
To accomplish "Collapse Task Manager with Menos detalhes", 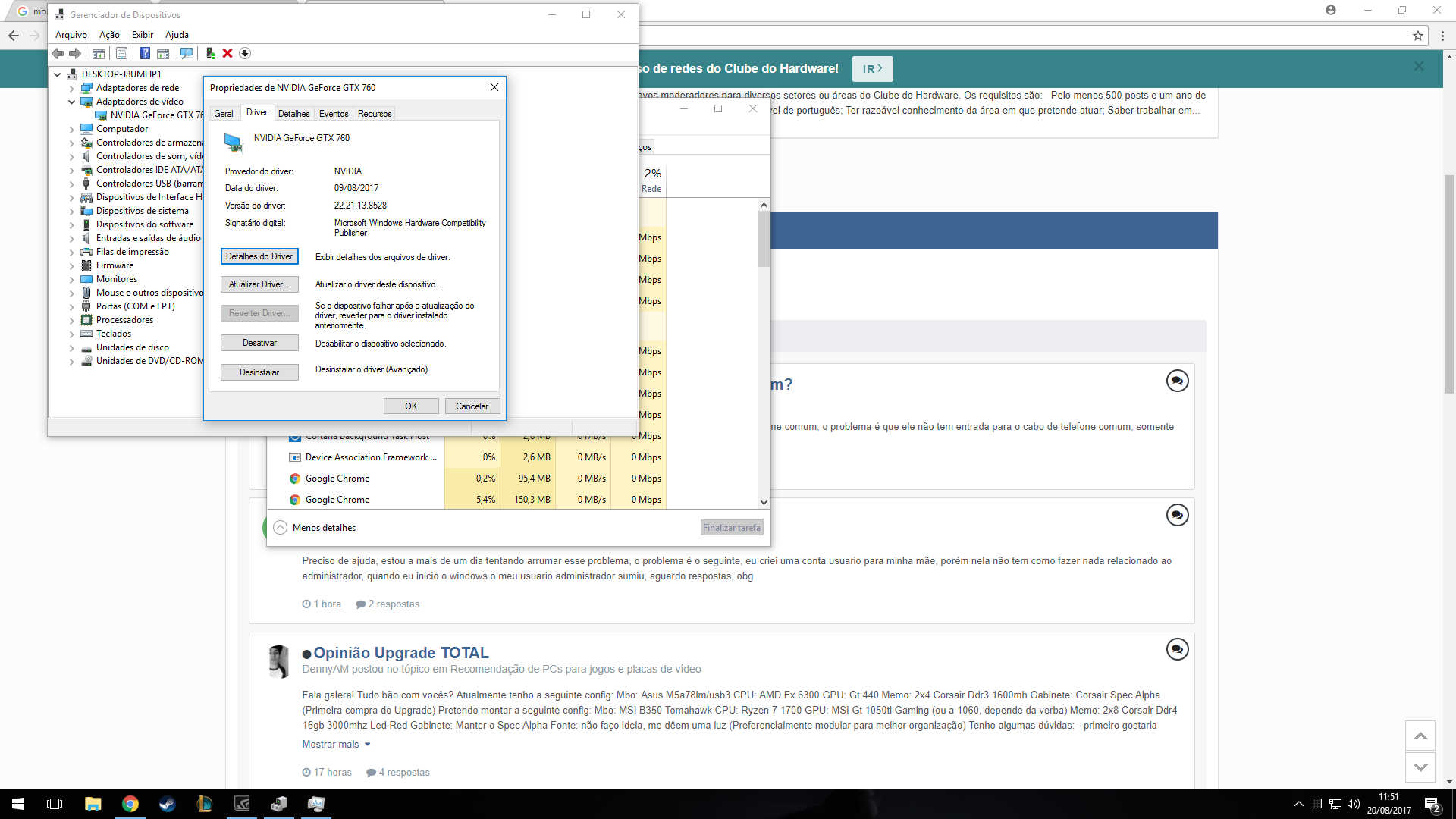I will (315, 528).
